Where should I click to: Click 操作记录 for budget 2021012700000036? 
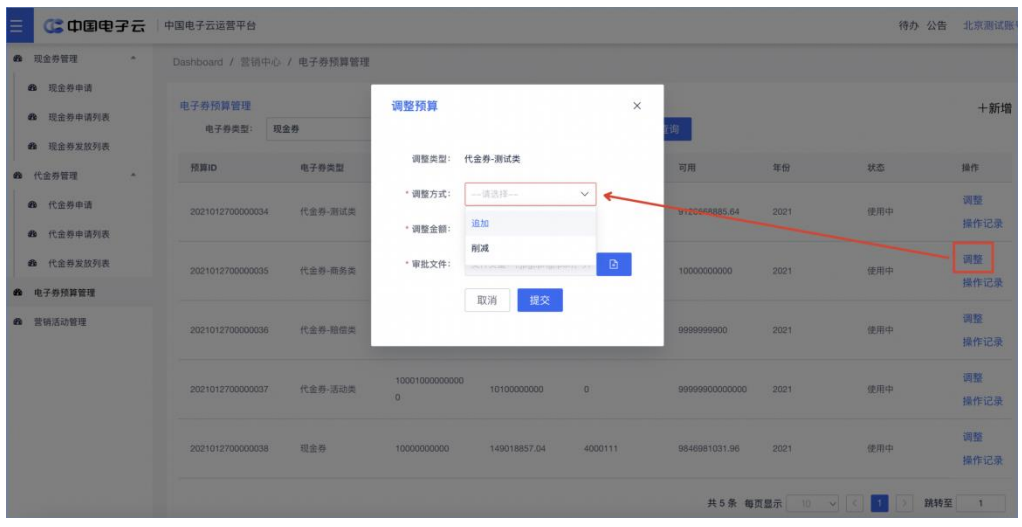pyautogui.click(x=982, y=342)
